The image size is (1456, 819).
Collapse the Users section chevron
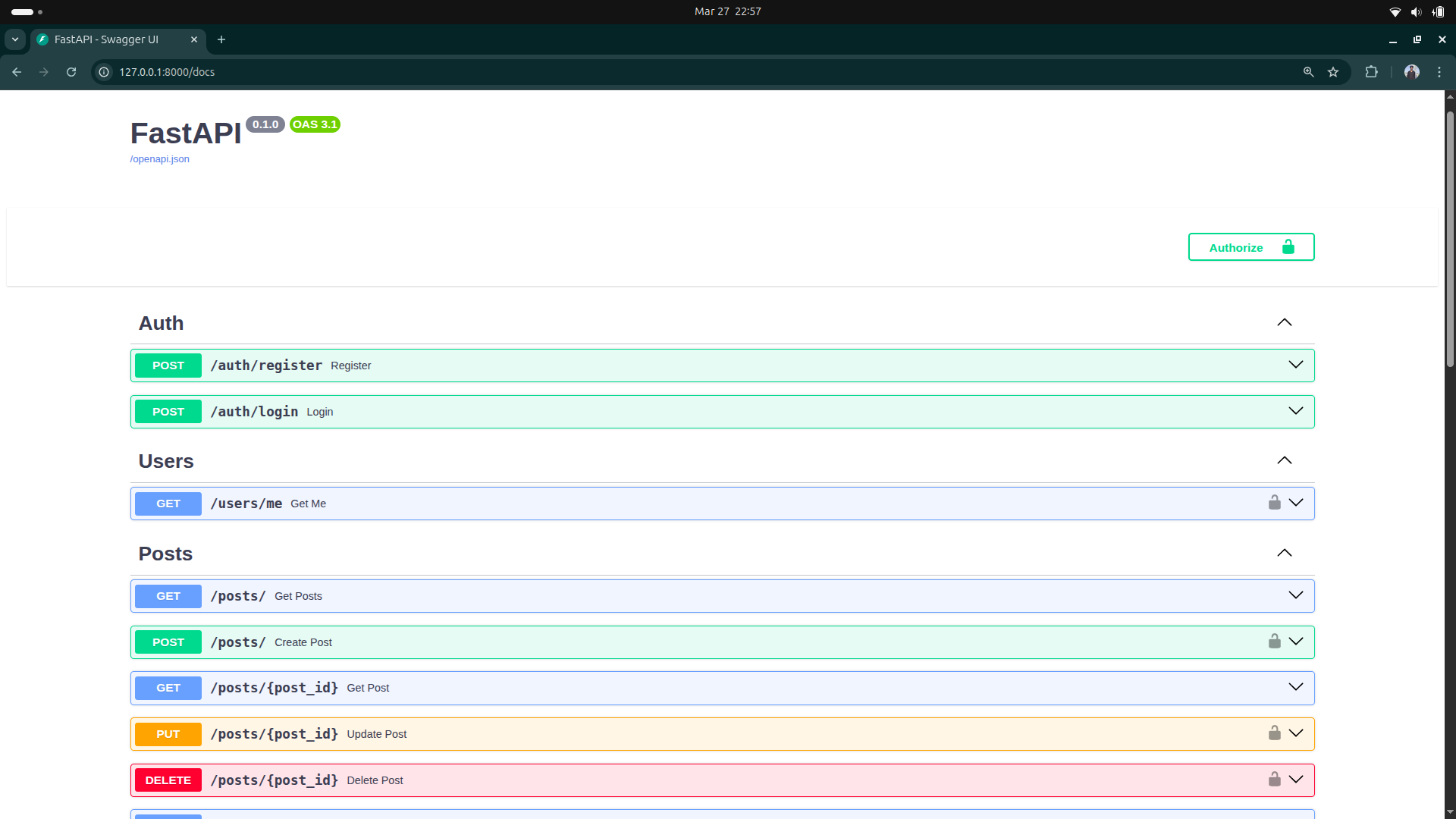point(1284,461)
